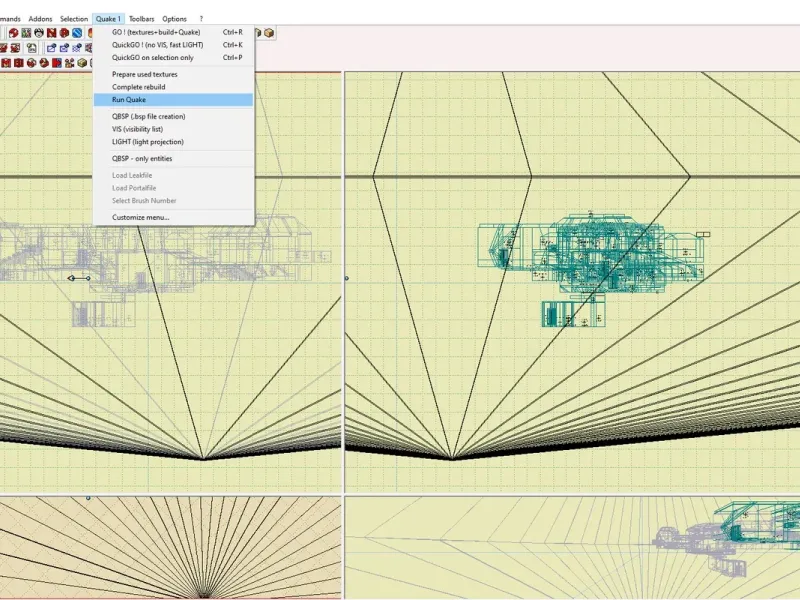Choose GO! (textures+build+Quake)

pos(173,32)
